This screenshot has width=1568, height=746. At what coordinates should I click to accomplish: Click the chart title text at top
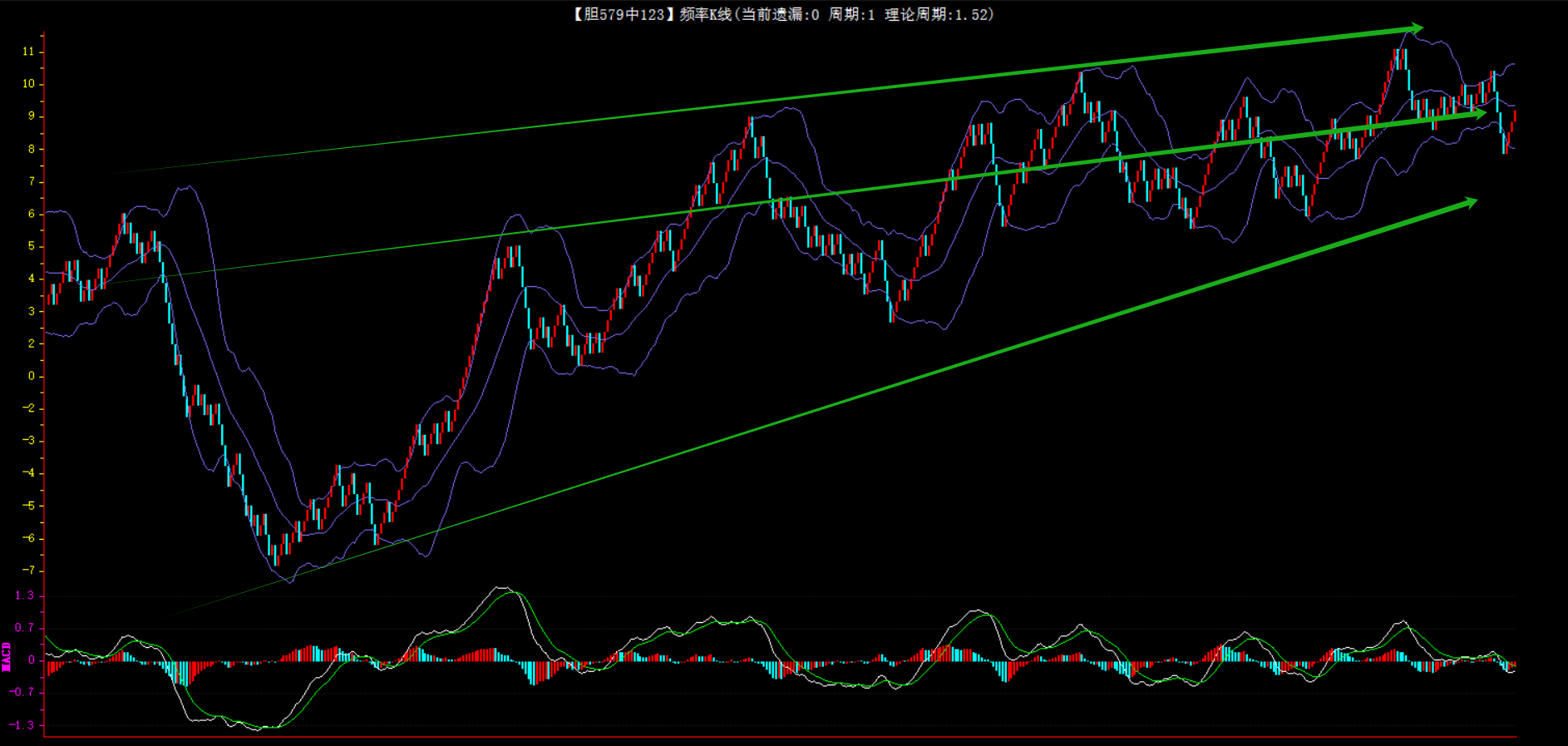pos(782,14)
